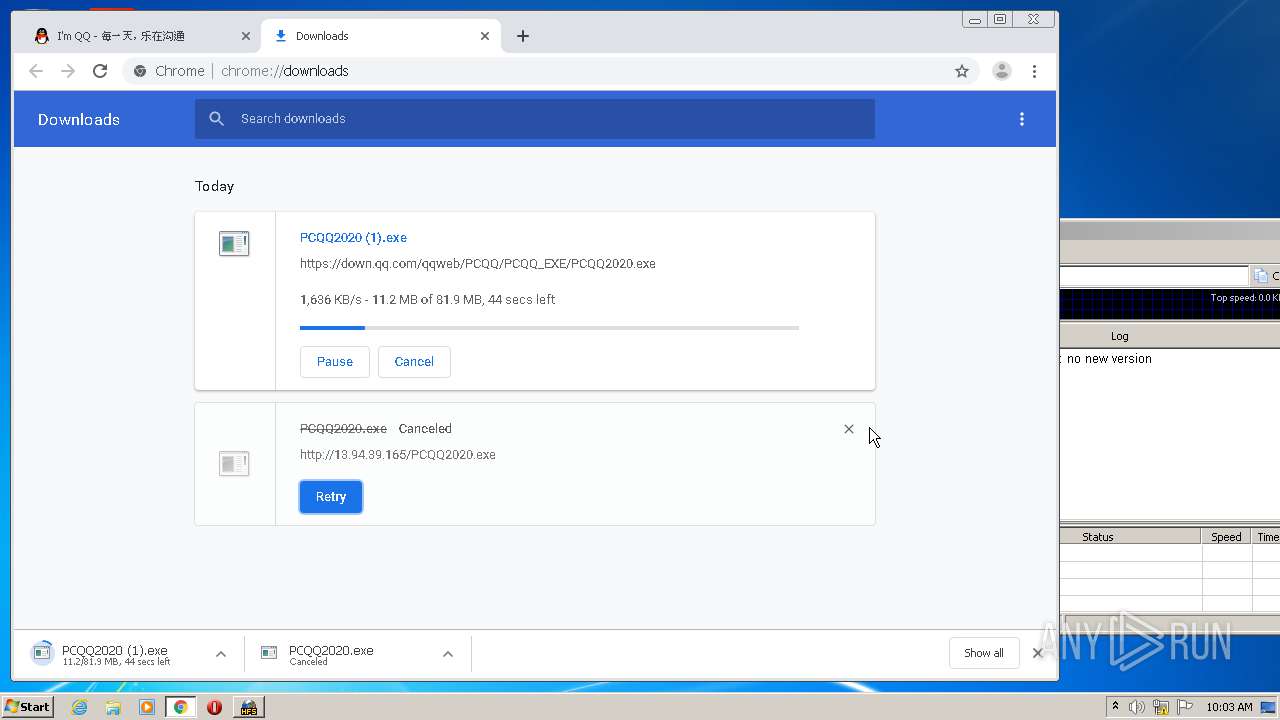Click the Chrome forward arrow
This screenshot has height=720, width=1280.
(68, 71)
